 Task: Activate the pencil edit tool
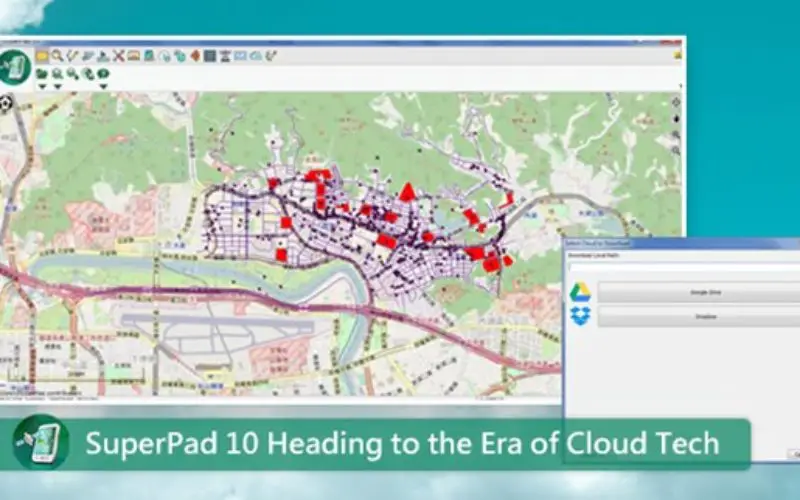72,56
